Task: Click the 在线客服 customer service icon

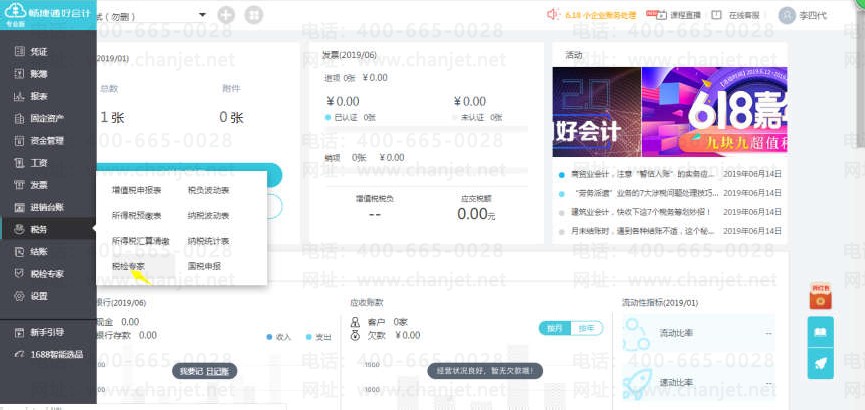Action: click(716, 15)
